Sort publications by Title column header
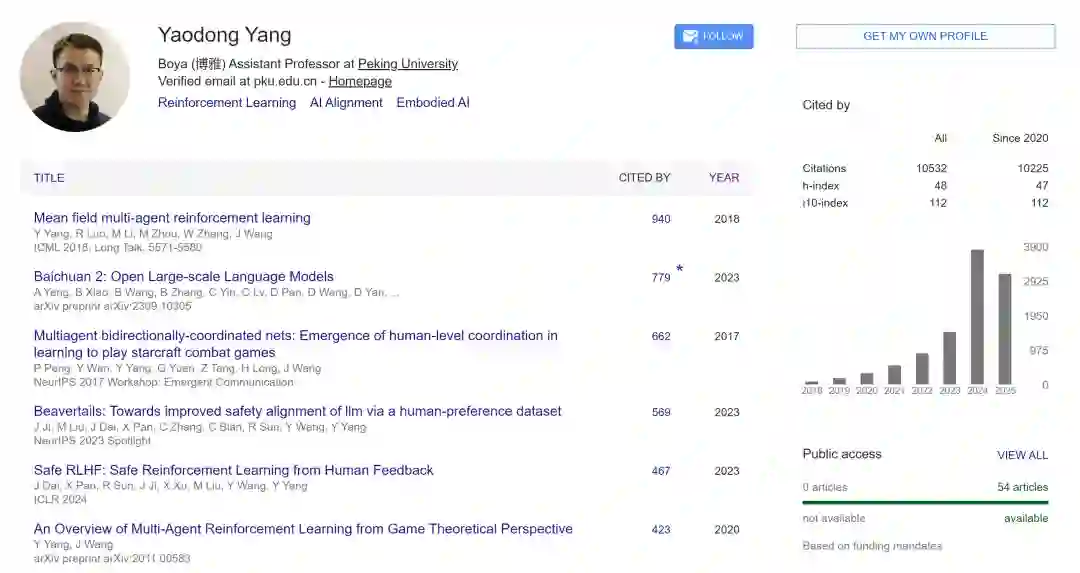 [x=49, y=178]
